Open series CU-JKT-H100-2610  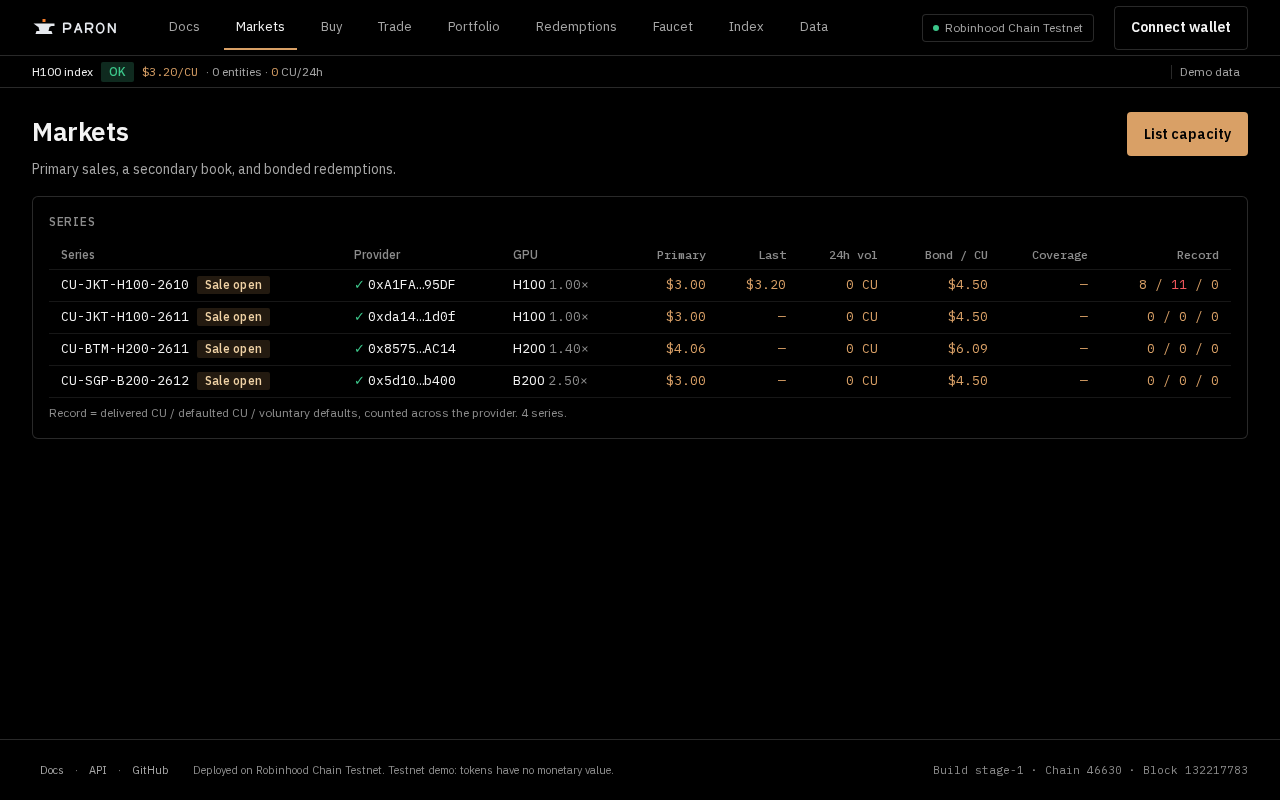pyautogui.click(x=125, y=285)
